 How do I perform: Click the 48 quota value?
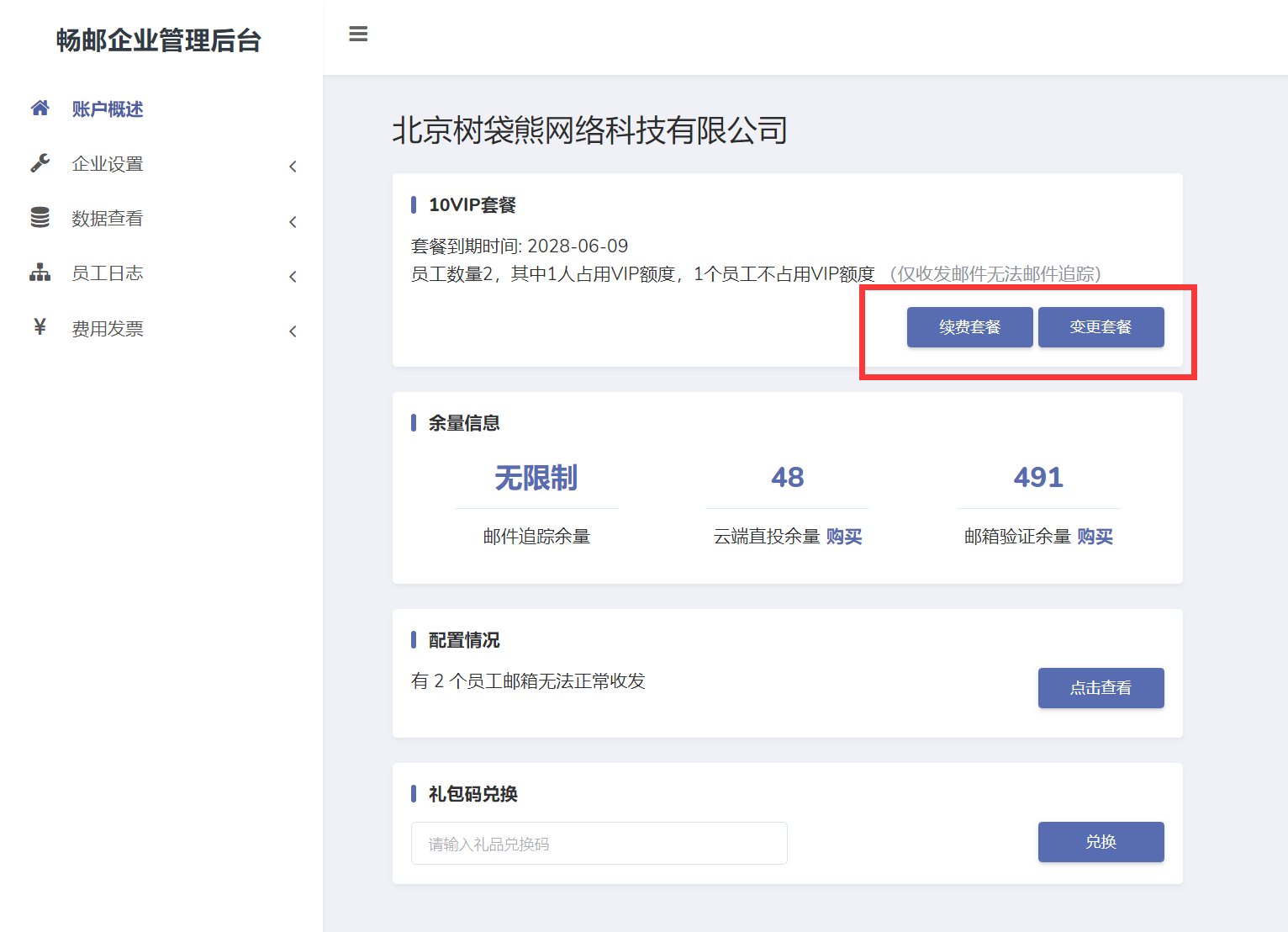788,478
